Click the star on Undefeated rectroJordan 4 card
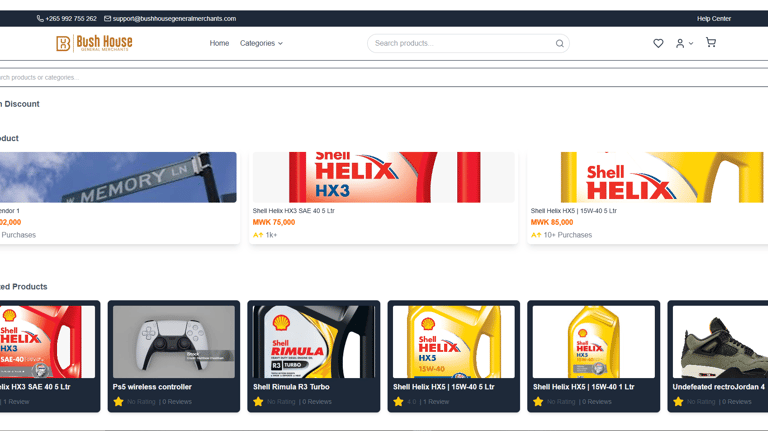Image resolution: width=768 pixels, height=431 pixels. pos(678,402)
